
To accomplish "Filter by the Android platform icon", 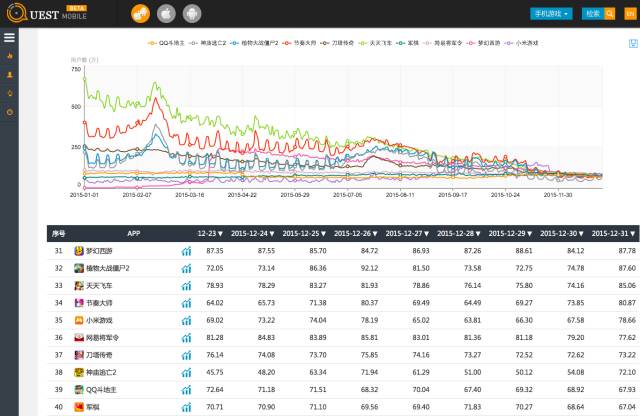I will [x=192, y=14].
